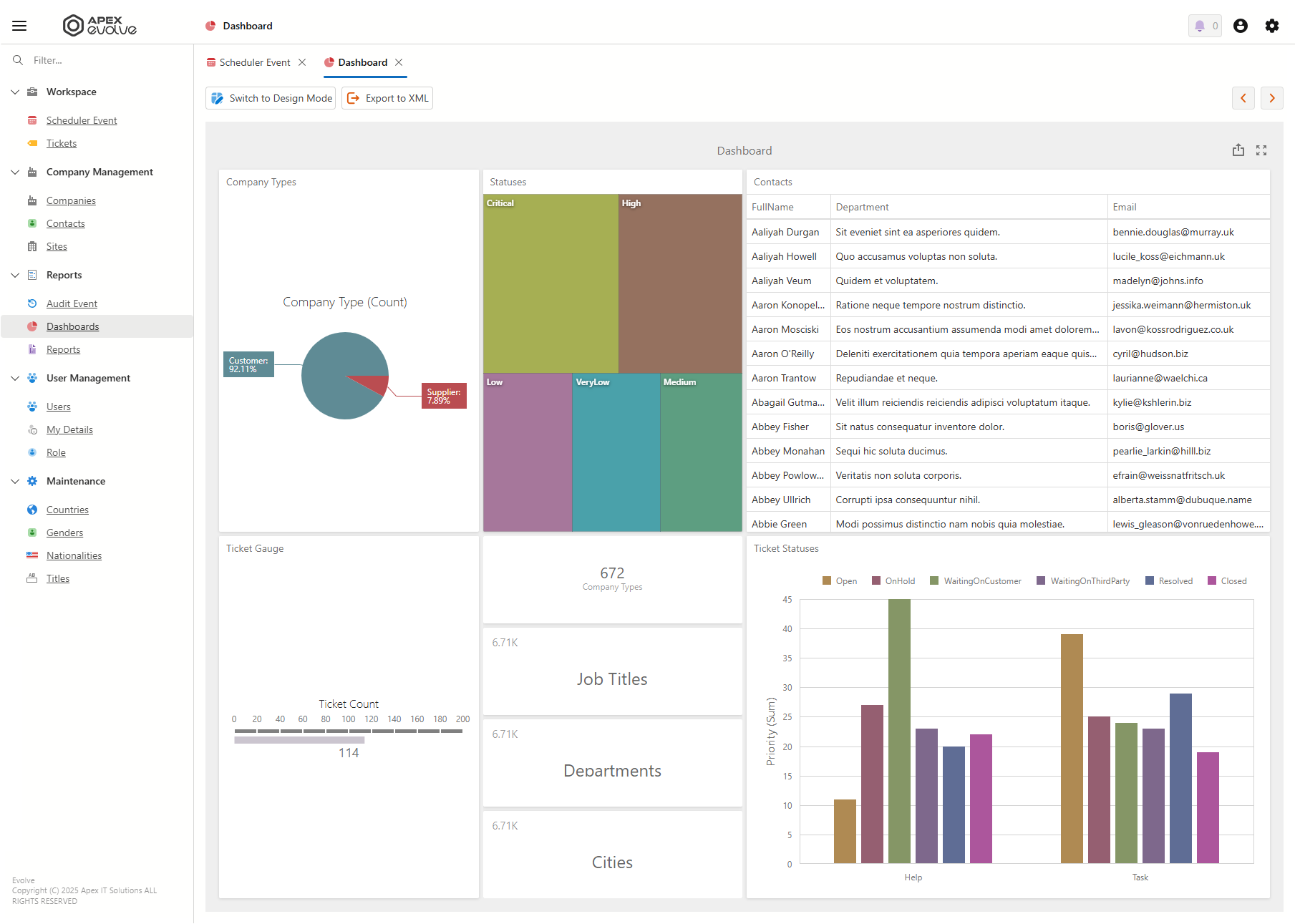Go to previous dashboard arrow
Screen dimensions: 1295x924
(x=1243, y=98)
